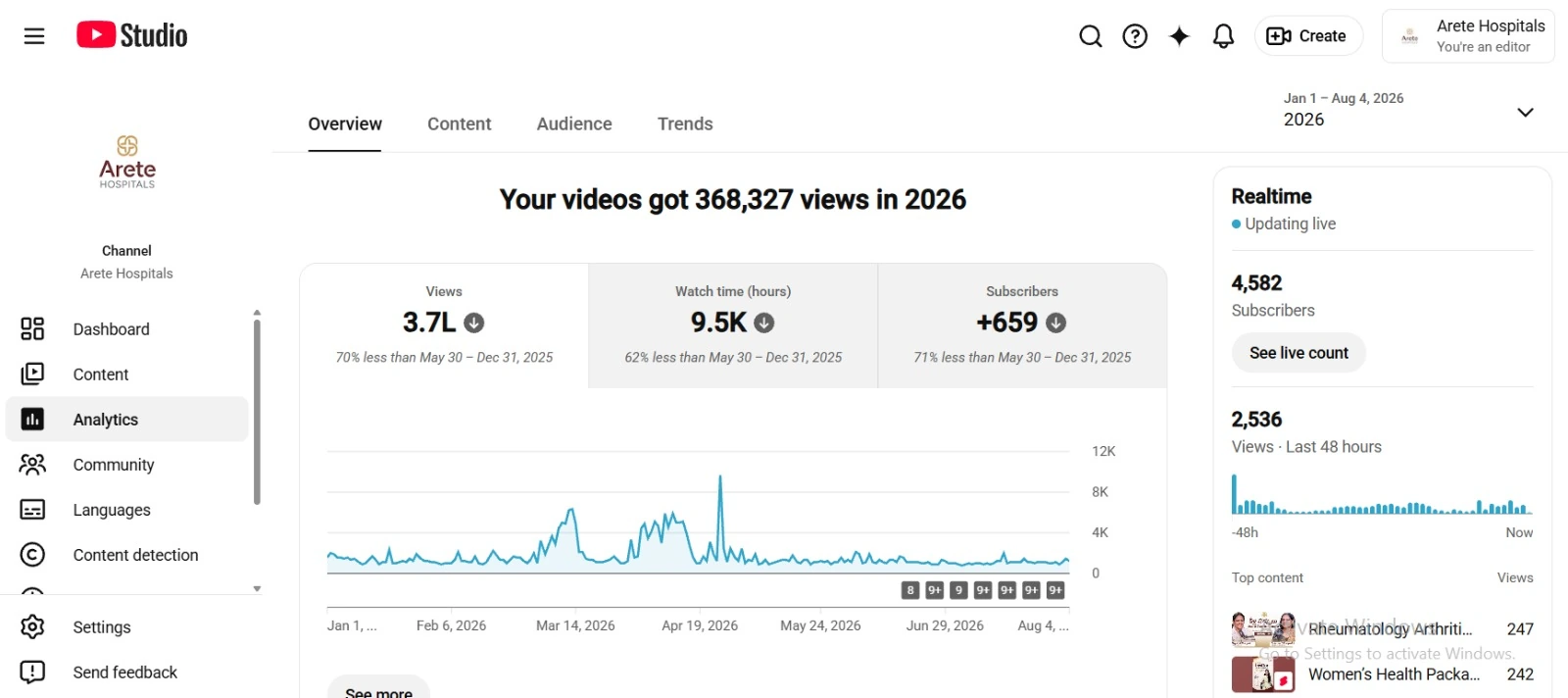The image size is (1568, 698).
Task: Click the 12K axis value
Action: [1103, 451]
